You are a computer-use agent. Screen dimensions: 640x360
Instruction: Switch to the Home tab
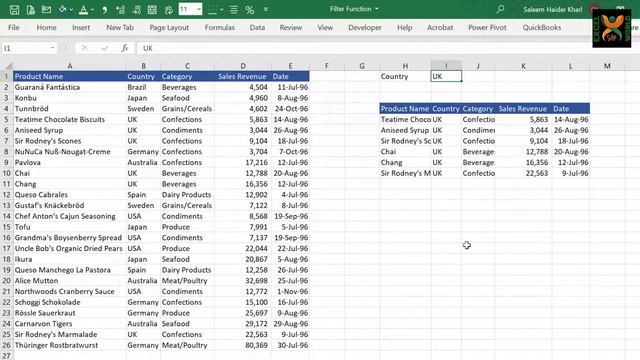[47, 27]
